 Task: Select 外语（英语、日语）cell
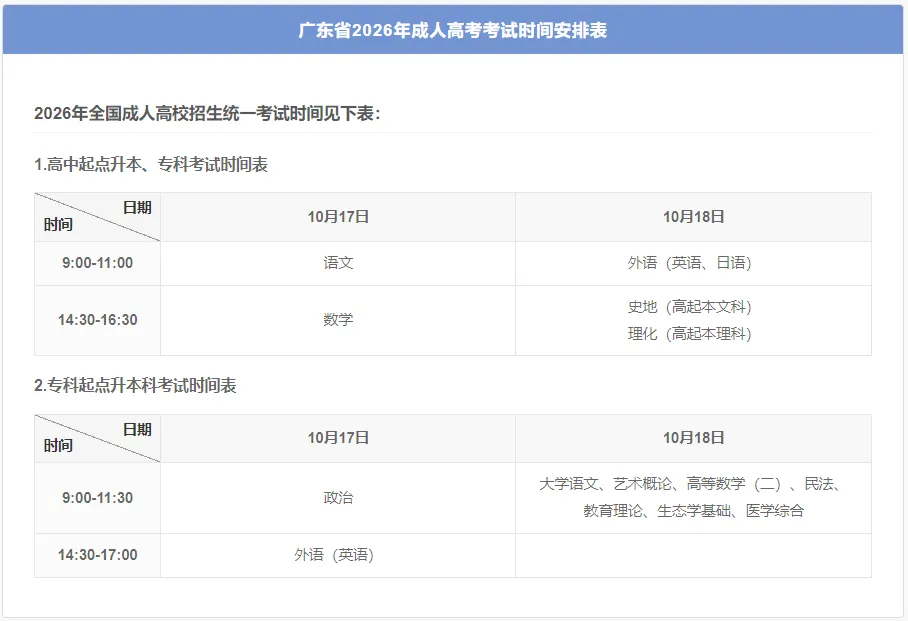tap(693, 264)
